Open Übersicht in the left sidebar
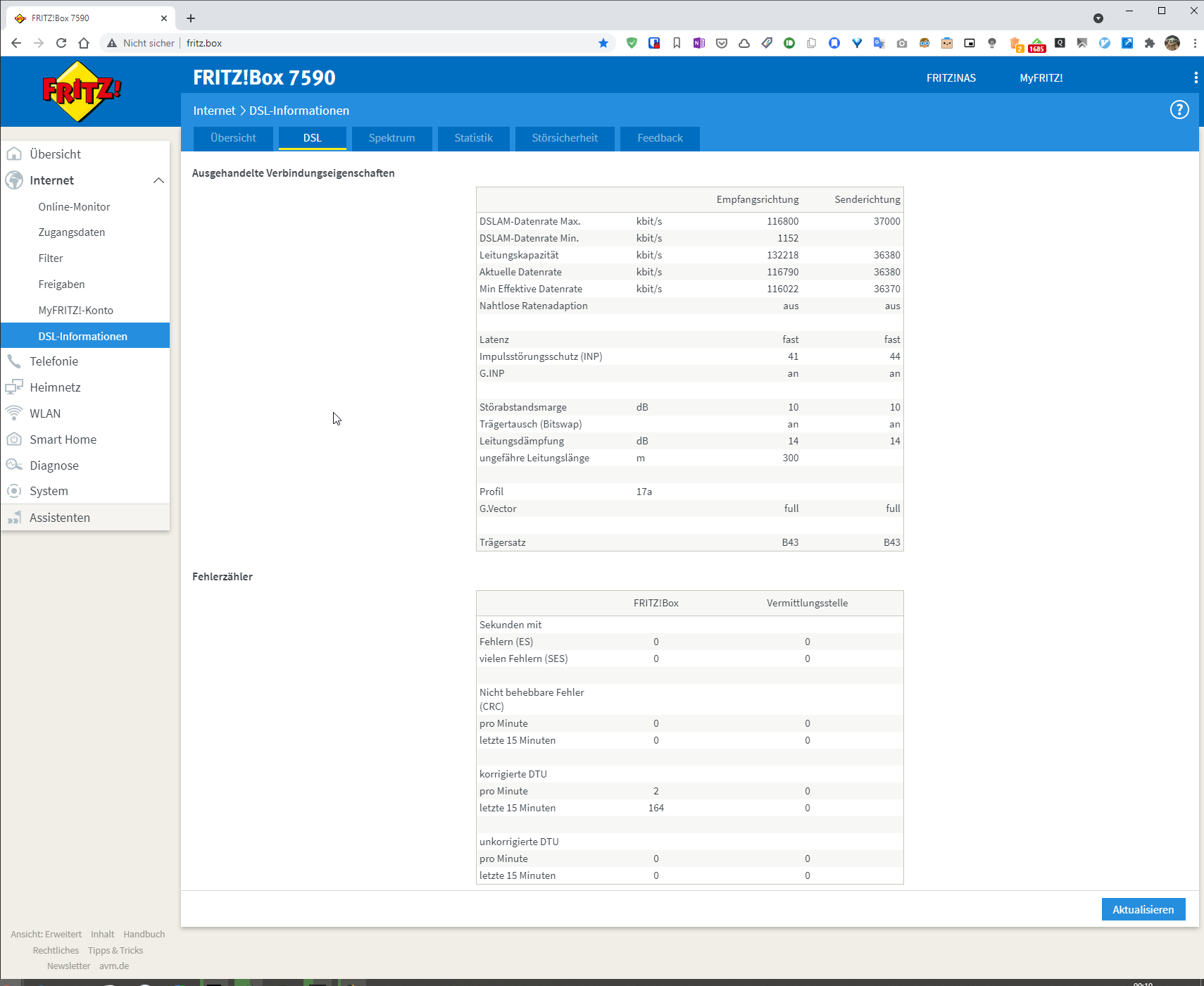This screenshot has width=1204, height=986. tap(55, 154)
